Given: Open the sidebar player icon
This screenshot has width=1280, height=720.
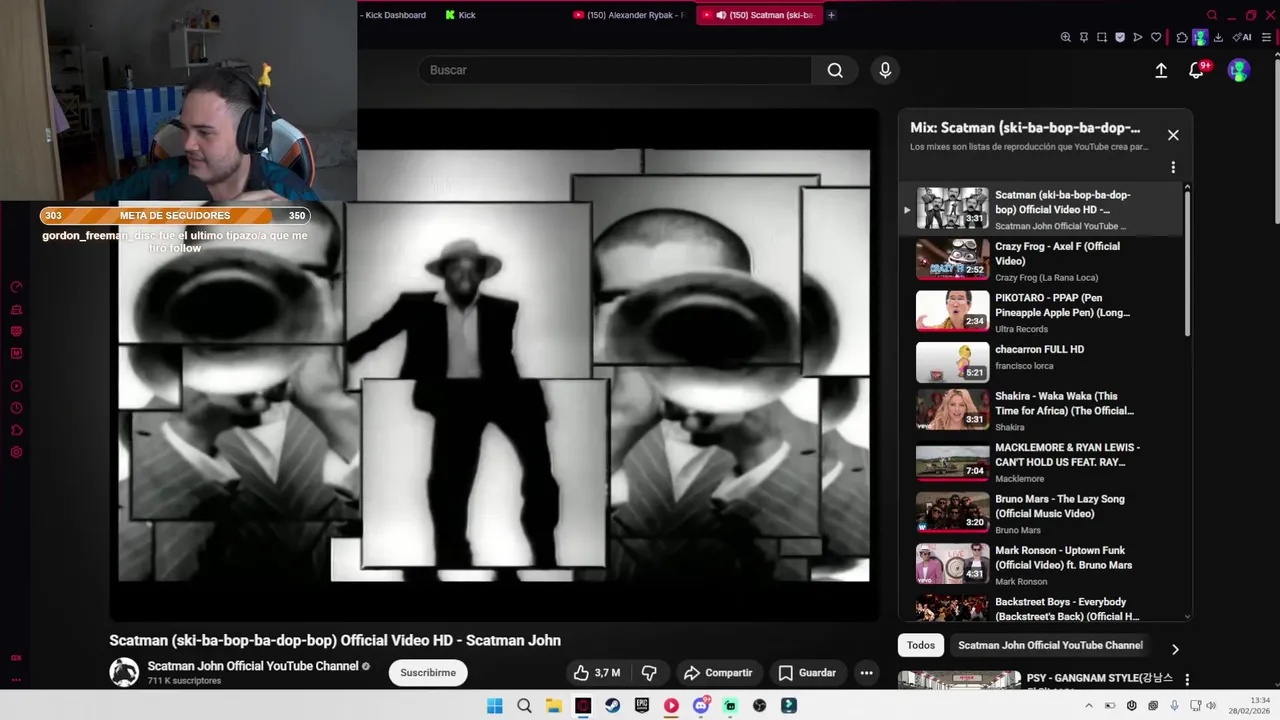Looking at the screenshot, I should tap(16, 386).
